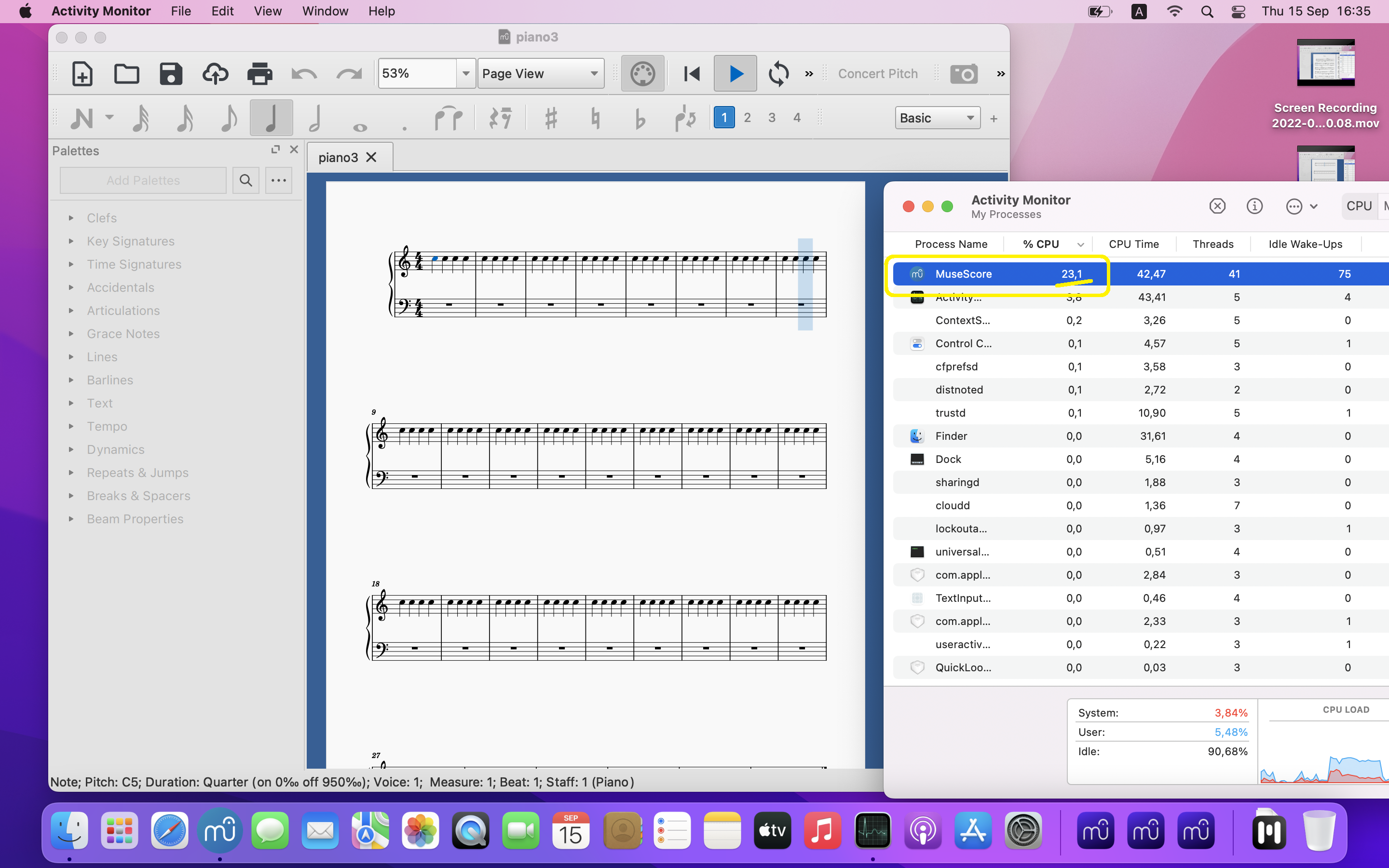Click the Add Palettes button
This screenshot has height=868, width=1389.
click(x=143, y=180)
